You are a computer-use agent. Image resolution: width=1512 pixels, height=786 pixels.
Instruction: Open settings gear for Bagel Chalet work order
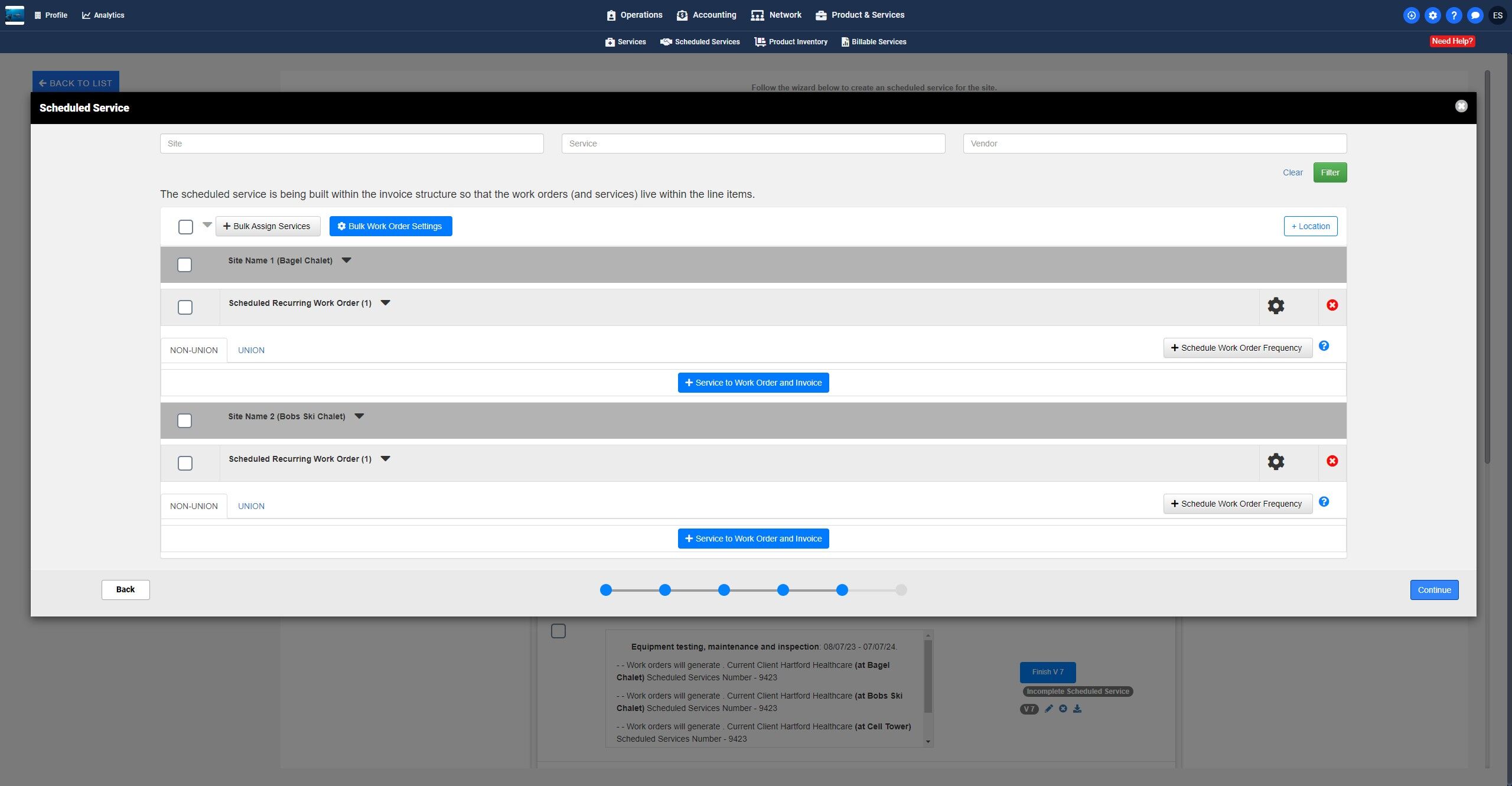1276,306
